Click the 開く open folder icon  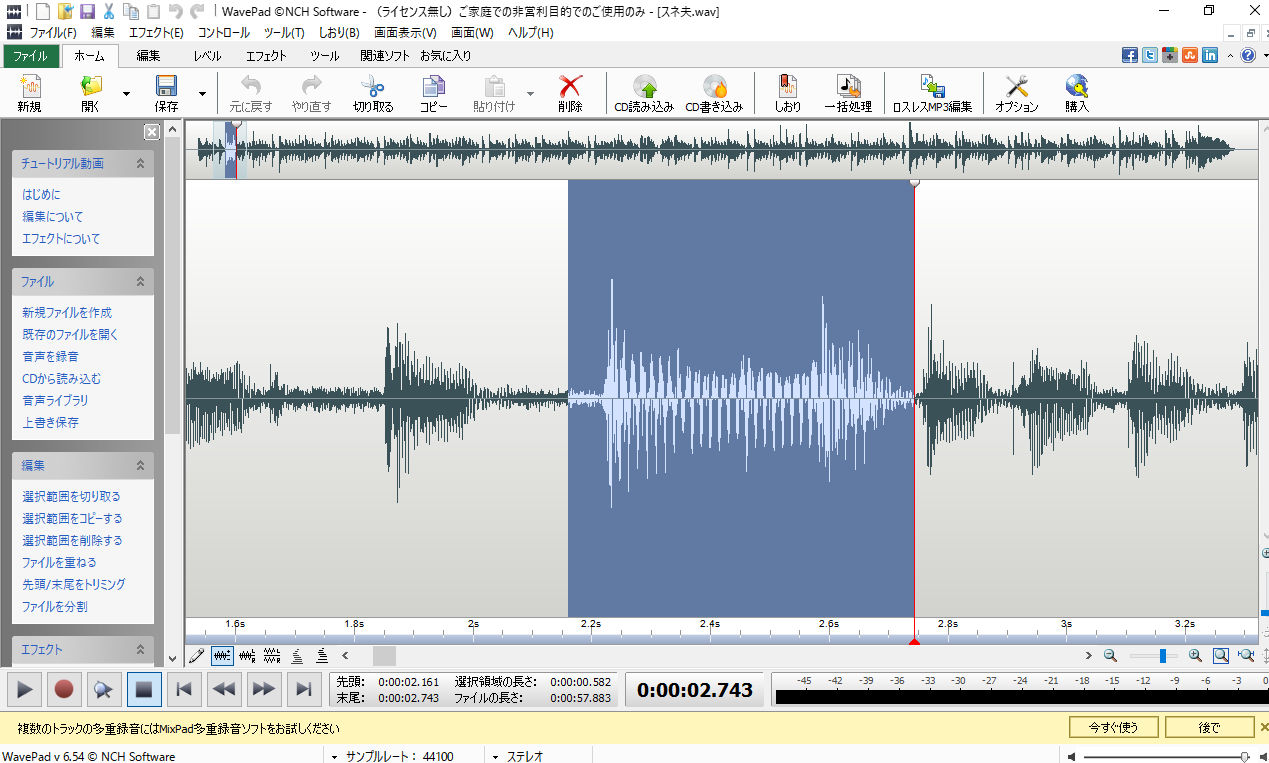pos(90,87)
